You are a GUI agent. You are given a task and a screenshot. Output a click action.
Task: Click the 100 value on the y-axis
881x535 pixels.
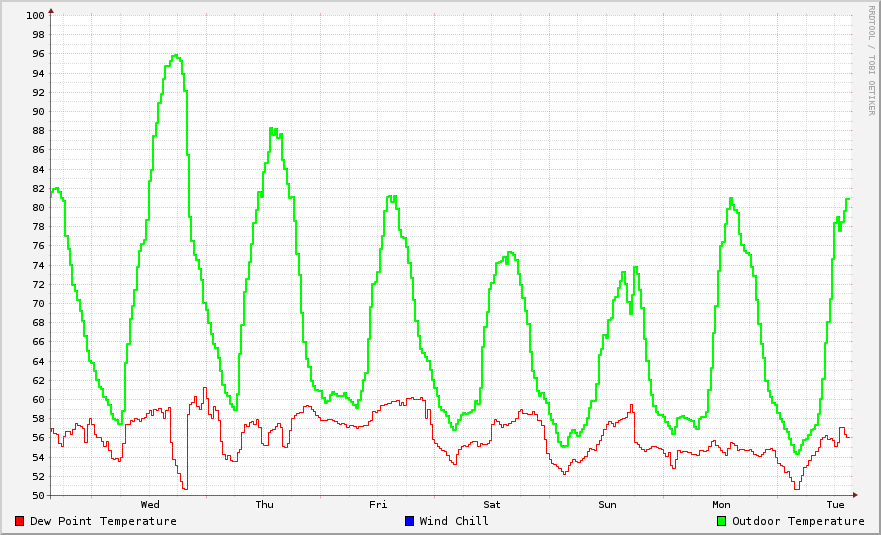pyautogui.click(x=35, y=15)
